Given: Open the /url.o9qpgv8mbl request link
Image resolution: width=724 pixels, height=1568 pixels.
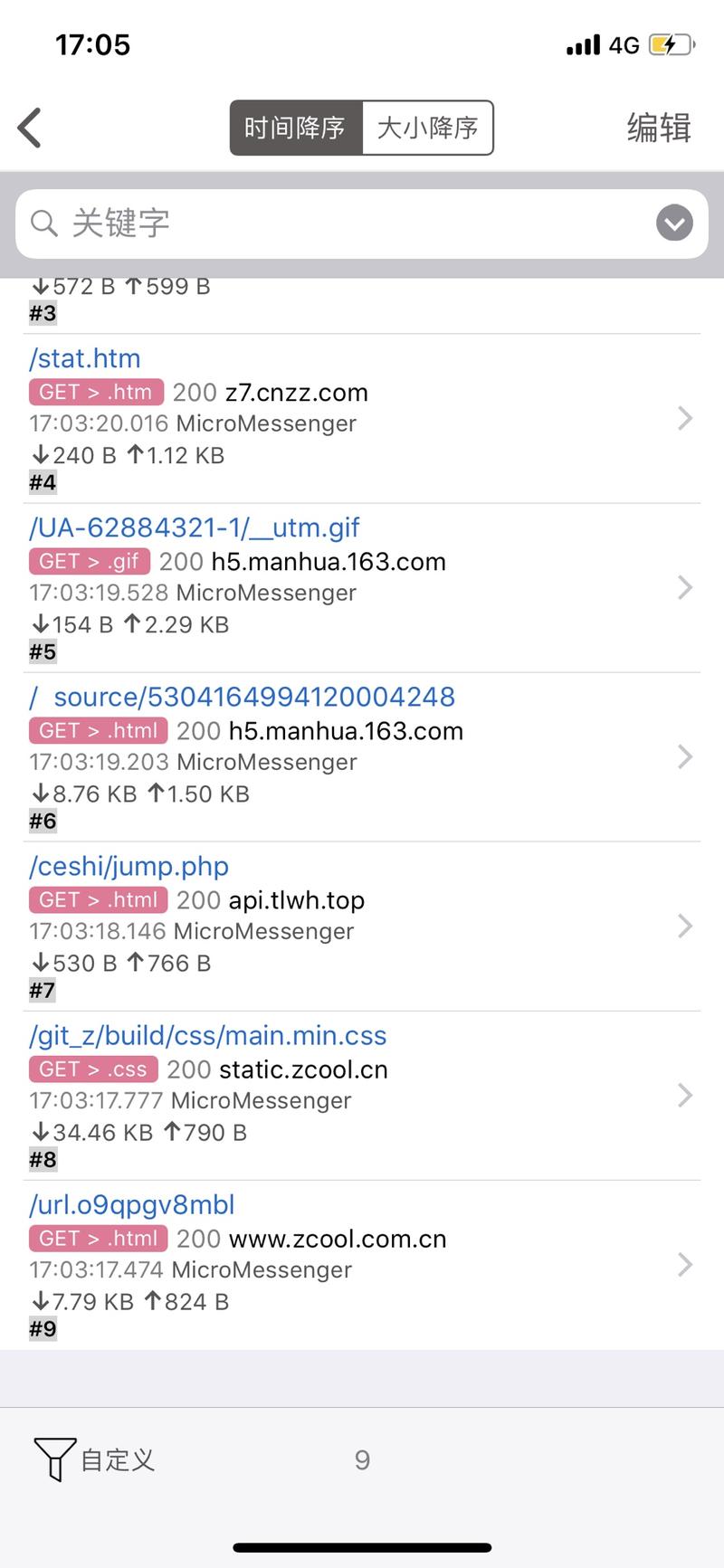Looking at the screenshot, I should (132, 1204).
